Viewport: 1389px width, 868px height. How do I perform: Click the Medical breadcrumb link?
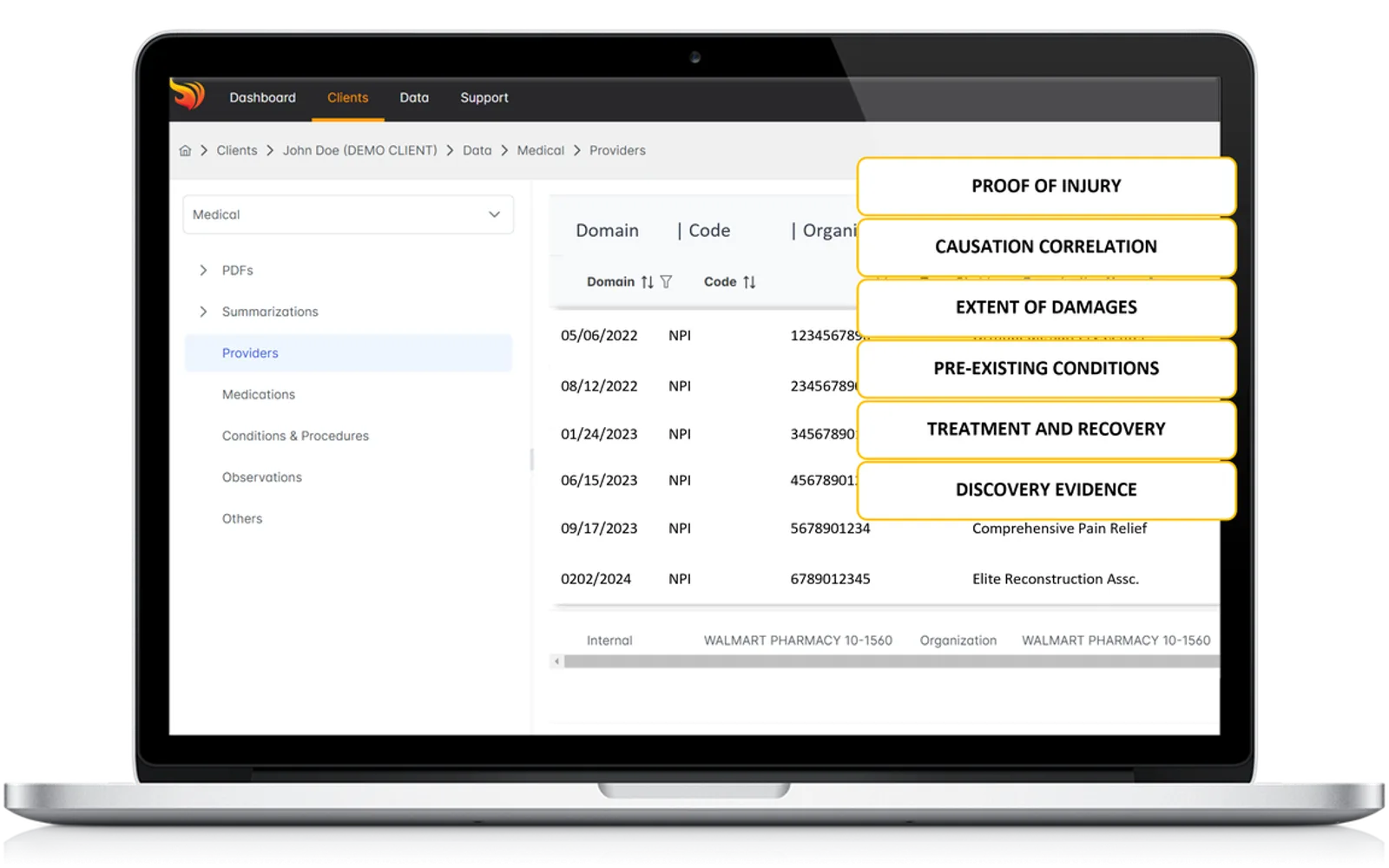click(541, 150)
